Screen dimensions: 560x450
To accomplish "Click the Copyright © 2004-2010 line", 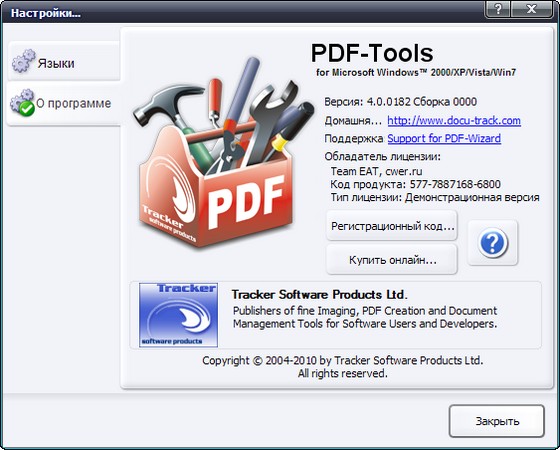I will 343,360.
